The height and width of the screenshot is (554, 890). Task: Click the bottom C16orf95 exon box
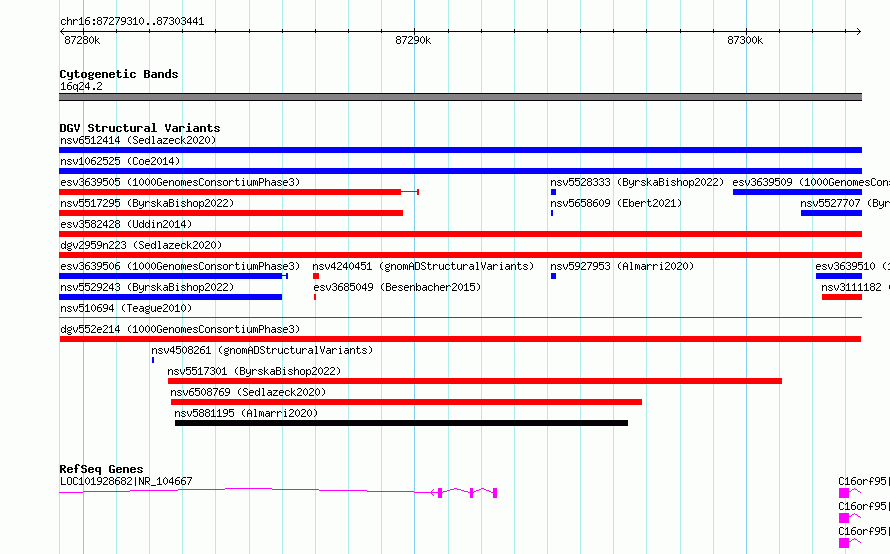[x=844, y=543]
